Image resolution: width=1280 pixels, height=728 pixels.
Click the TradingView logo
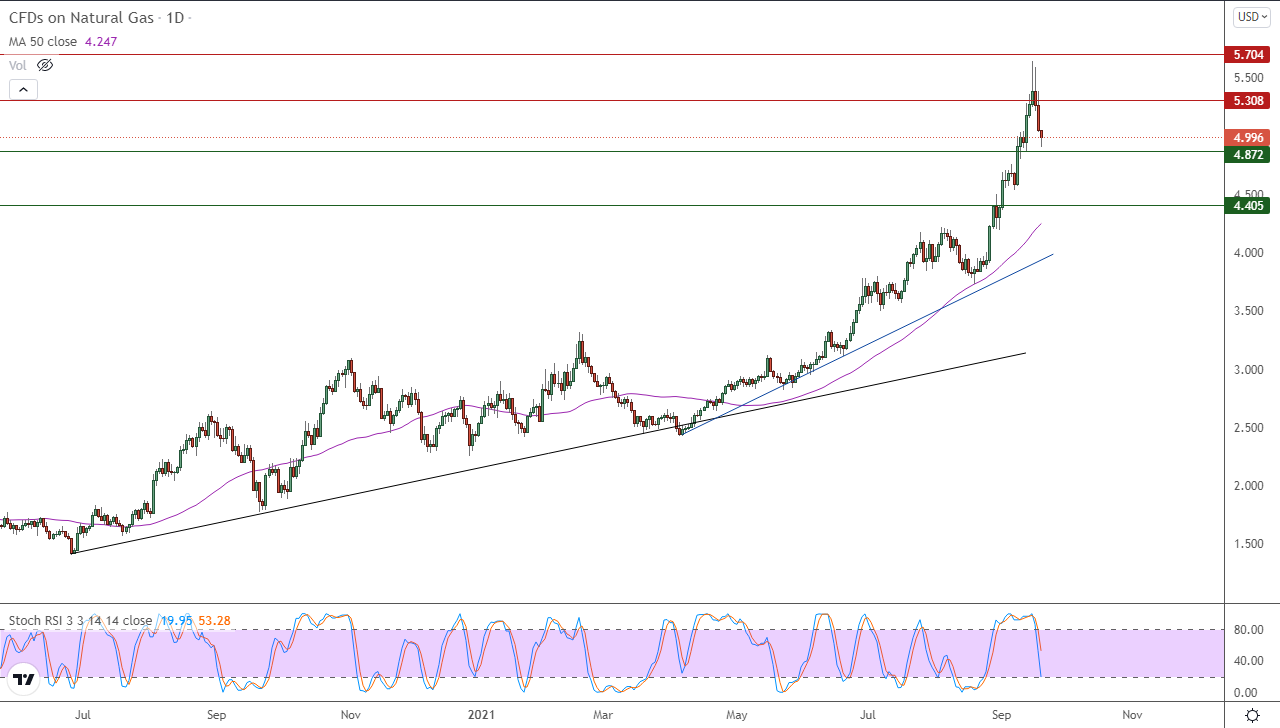[24, 680]
